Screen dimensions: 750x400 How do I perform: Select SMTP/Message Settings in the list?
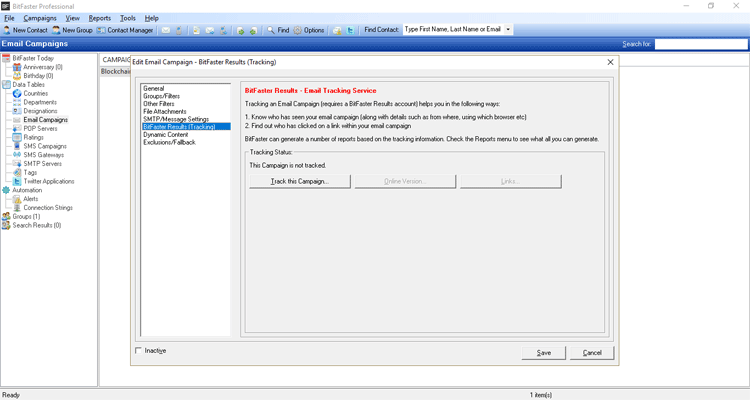point(176,119)
